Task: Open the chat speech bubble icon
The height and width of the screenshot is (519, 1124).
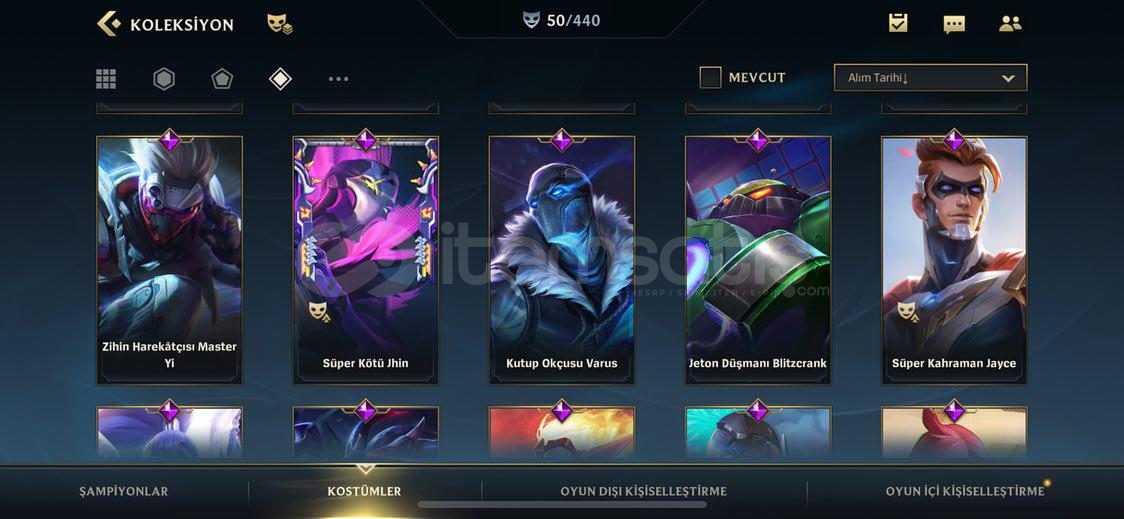Action: 954,24
